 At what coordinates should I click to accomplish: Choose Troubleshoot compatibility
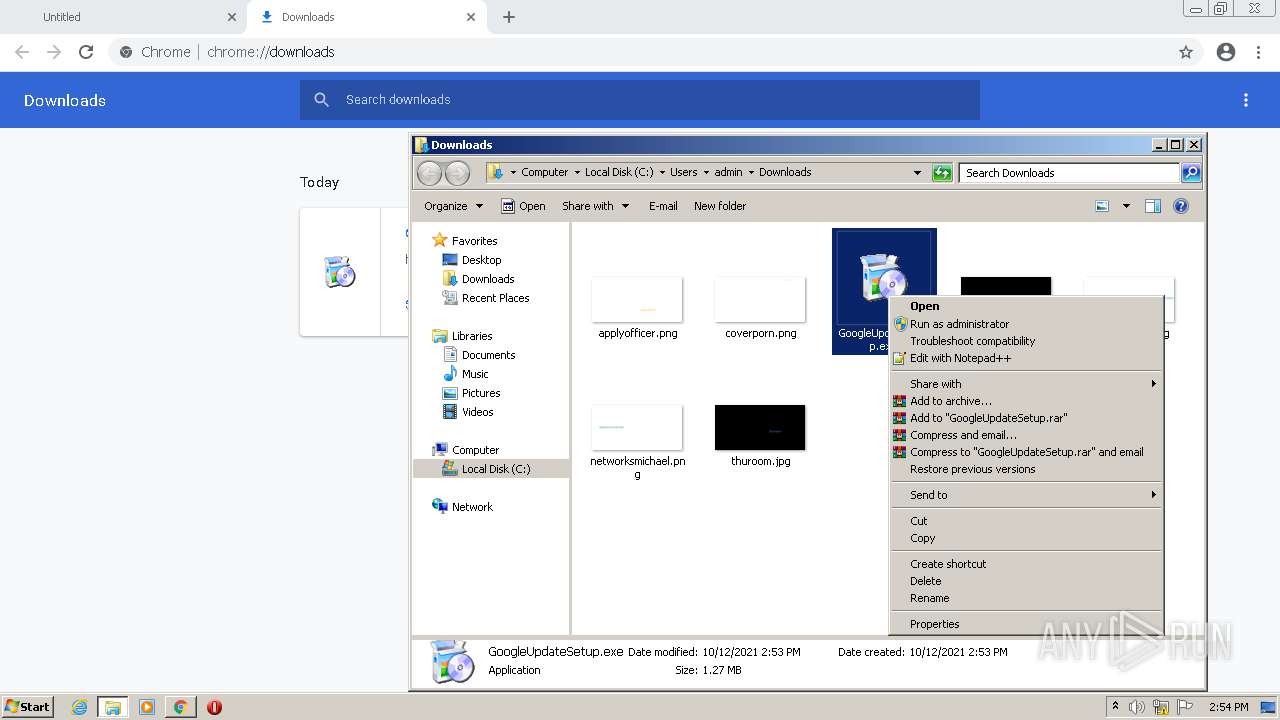[x=1026, y=341]
